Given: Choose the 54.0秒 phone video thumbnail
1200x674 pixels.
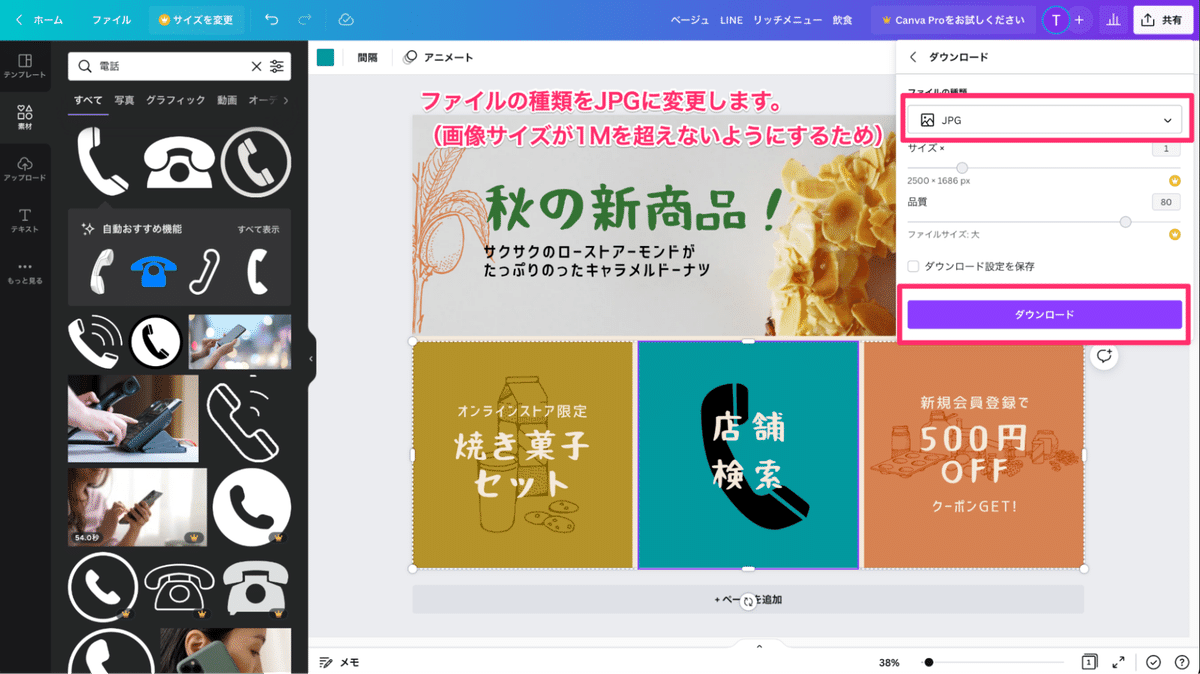Looking at the screenshot, I should [x=137, y=507].
